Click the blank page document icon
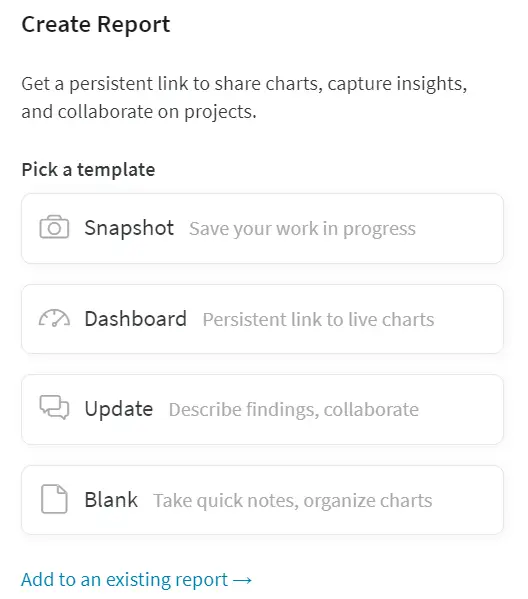 tap(54, 499)
